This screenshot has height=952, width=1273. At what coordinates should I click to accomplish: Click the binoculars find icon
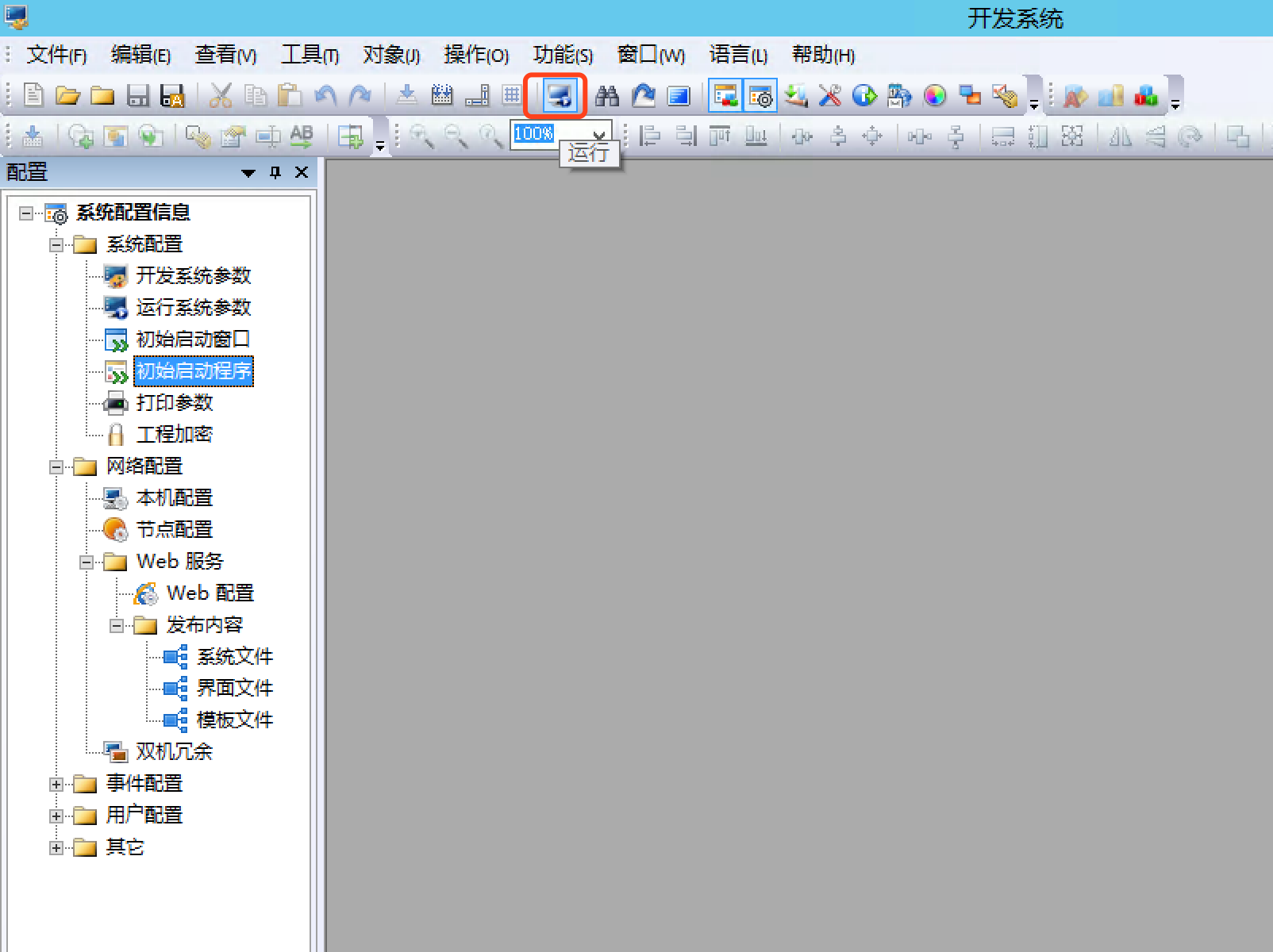(x=607, y=96)
